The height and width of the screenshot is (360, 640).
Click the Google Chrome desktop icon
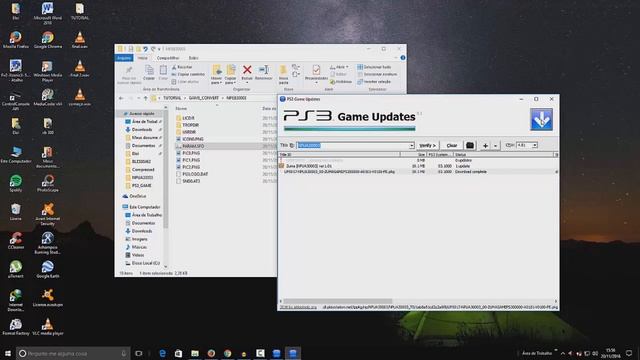[x=48, y=40]
